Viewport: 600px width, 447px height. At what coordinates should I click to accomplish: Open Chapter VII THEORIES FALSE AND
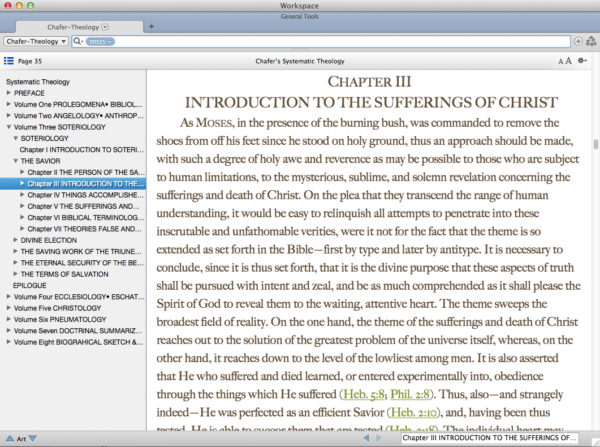(84, 229)
